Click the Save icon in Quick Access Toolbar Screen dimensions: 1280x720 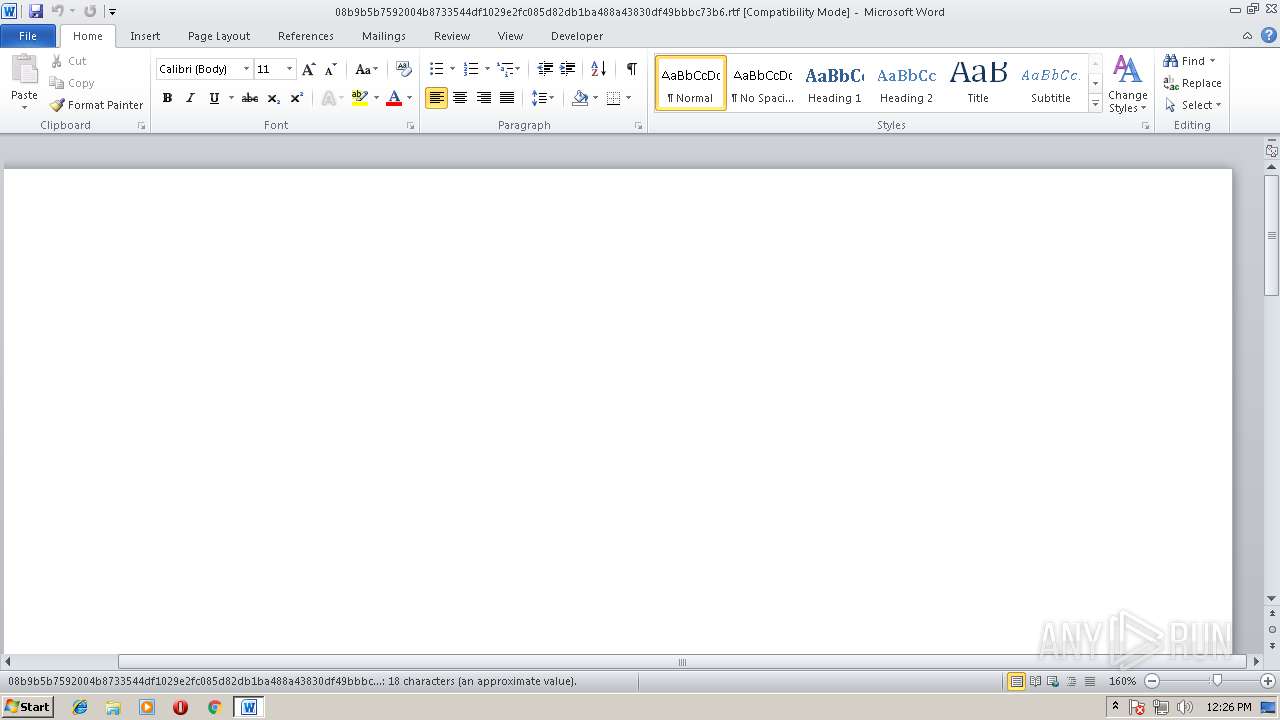(x=36, y=11)
